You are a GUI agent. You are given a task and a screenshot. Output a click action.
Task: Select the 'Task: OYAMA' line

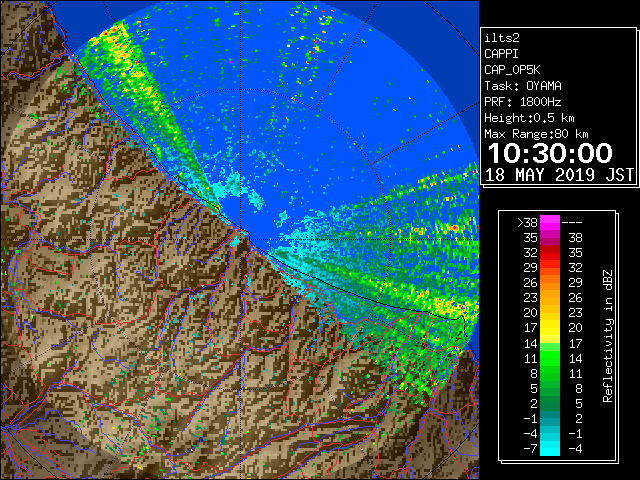523,86
